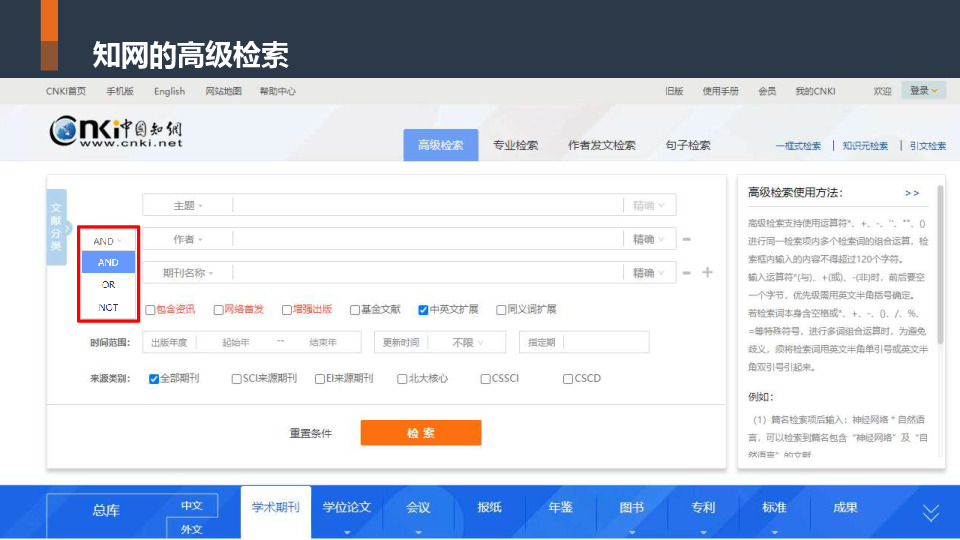This screenshot has width=960, height=540.
Task: Open the 知识元检索 link
Action: tap(865, 146)
